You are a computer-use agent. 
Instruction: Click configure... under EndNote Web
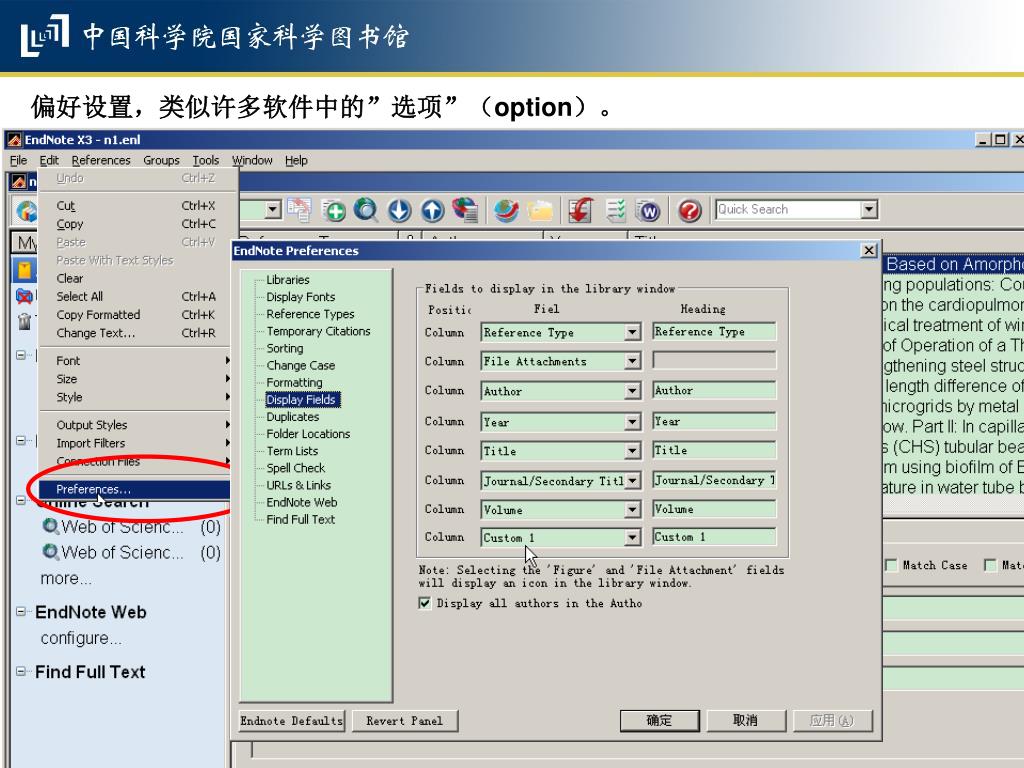[x=81, y=638]
